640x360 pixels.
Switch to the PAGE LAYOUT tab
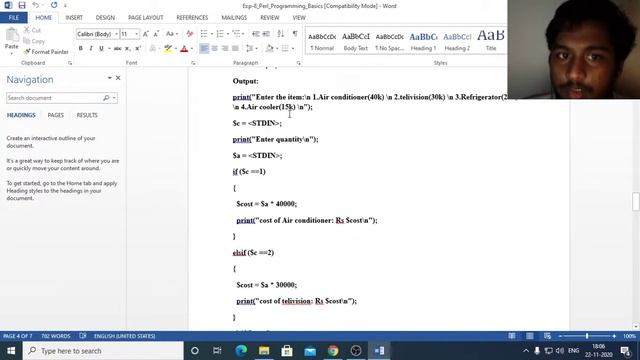tap(145, 18)
